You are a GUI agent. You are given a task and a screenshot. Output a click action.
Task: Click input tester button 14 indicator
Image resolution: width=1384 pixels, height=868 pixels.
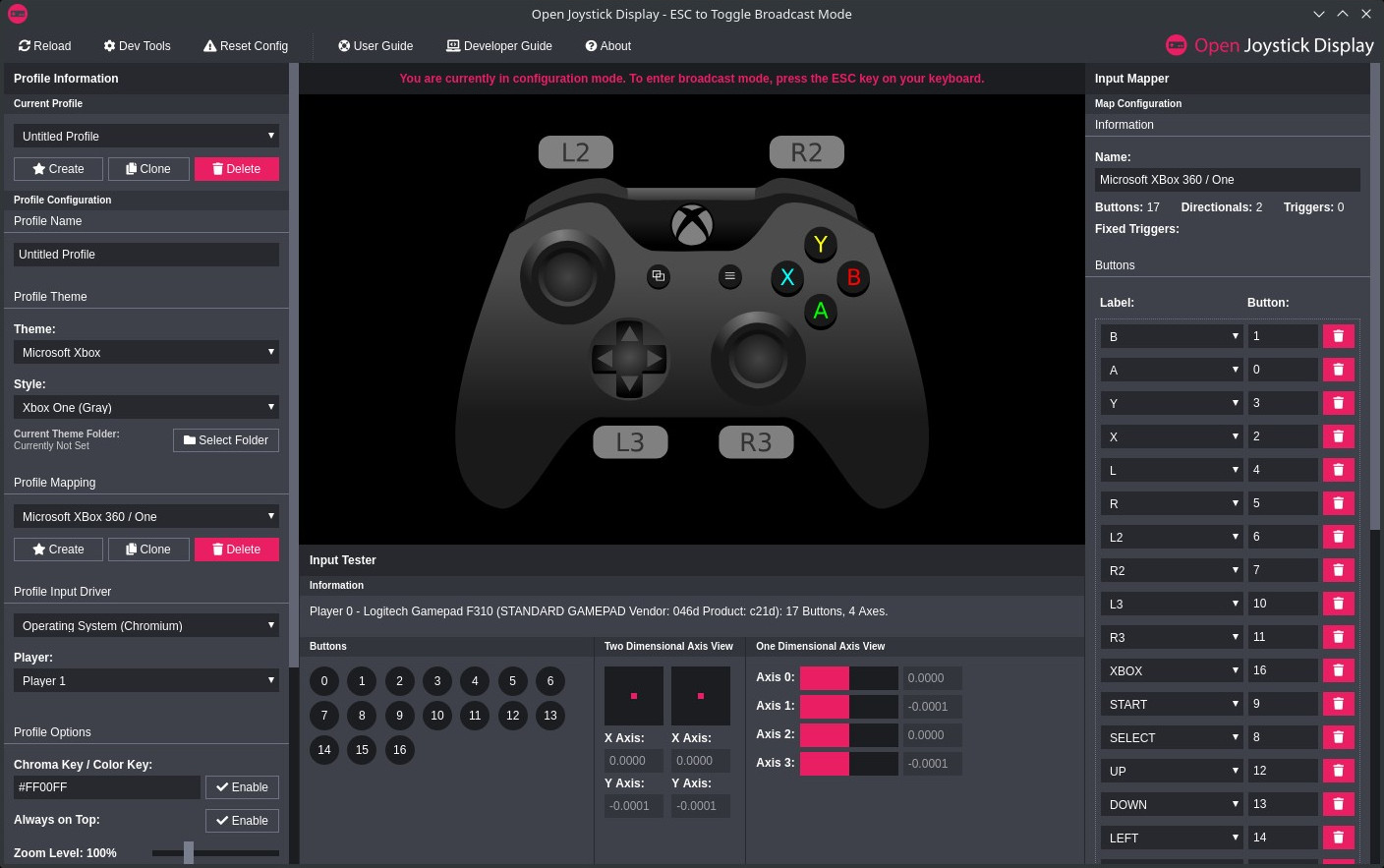[324, 750]
